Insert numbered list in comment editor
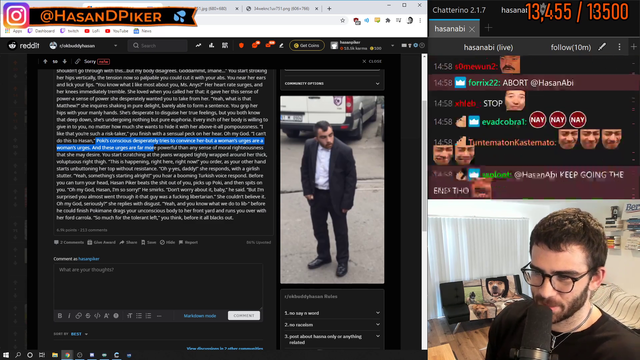640x360 pixels. coord(148,316)
